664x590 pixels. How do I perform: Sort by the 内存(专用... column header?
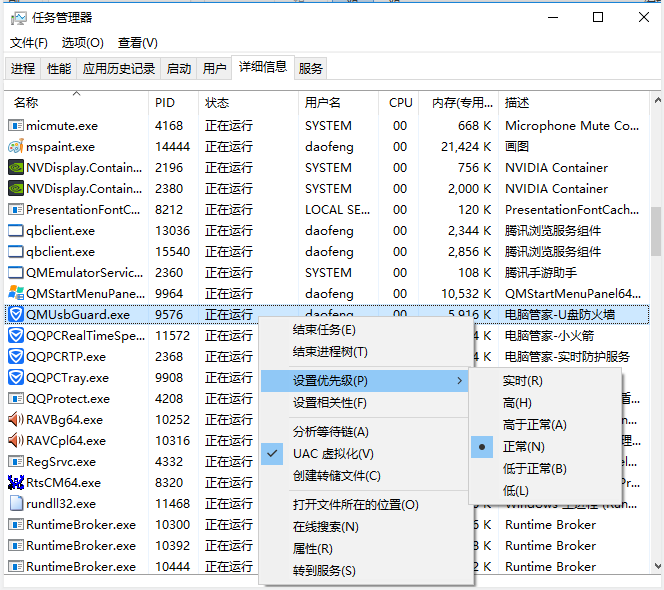[459, 103]
